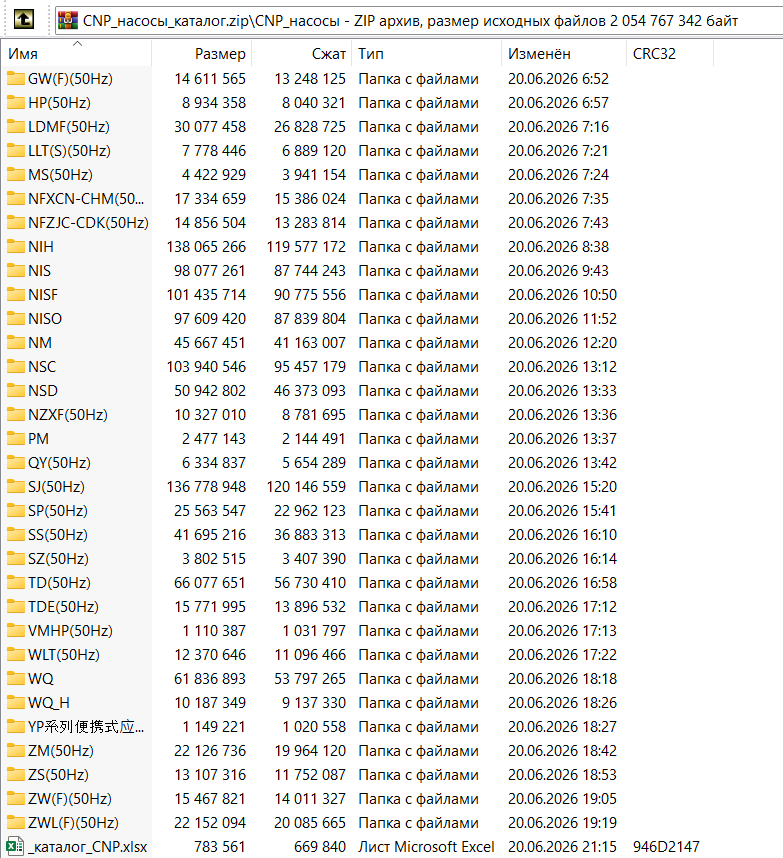Select ZWL(F)(50Hz) folder name

(74, 823)
